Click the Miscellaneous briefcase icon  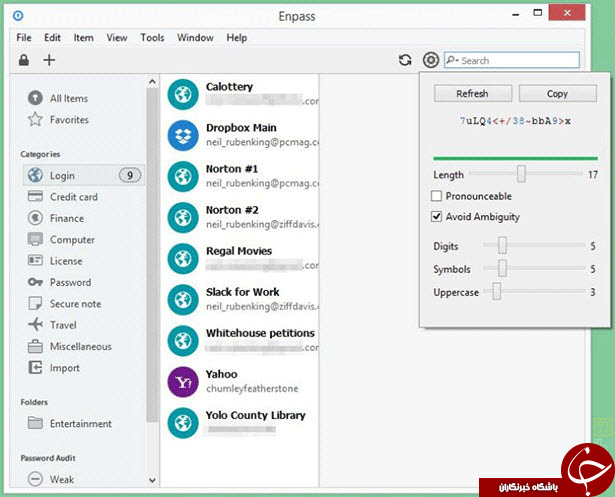coord(35,346)
